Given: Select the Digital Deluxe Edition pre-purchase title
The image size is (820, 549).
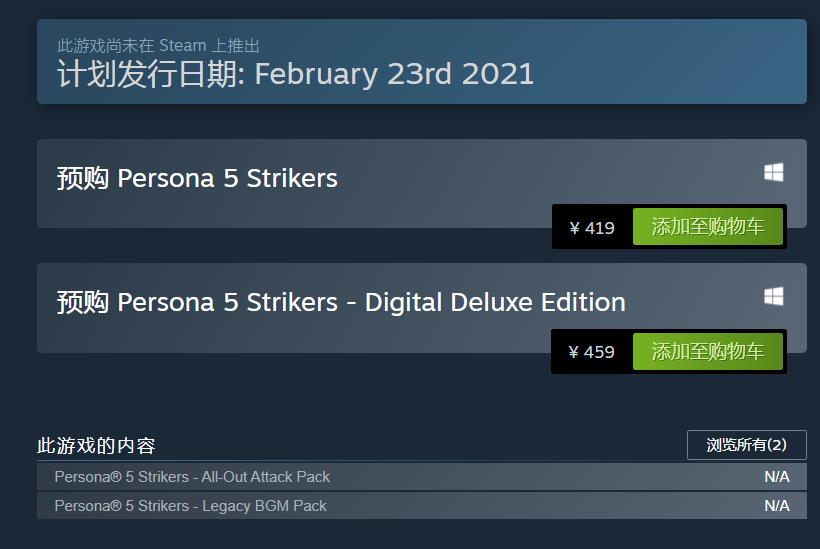Looking at the screenshot, I should click(x=341, y=303).
